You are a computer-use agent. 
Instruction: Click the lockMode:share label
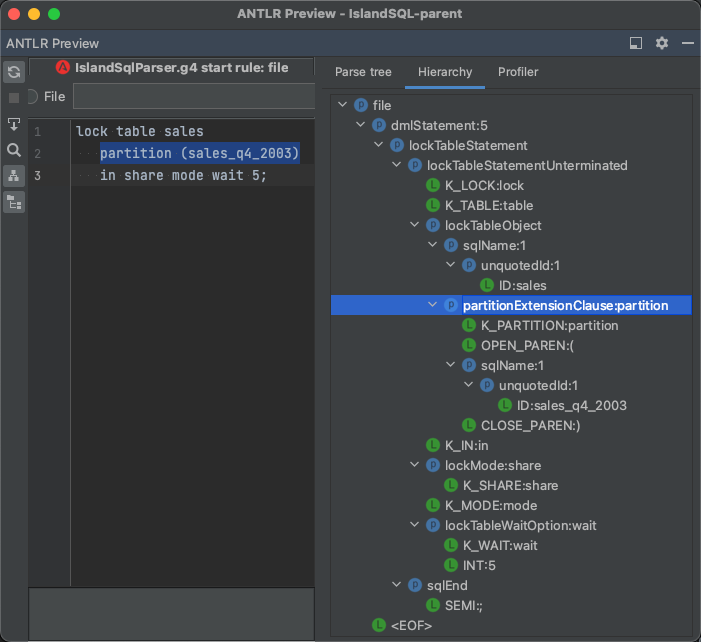(493, 465)
